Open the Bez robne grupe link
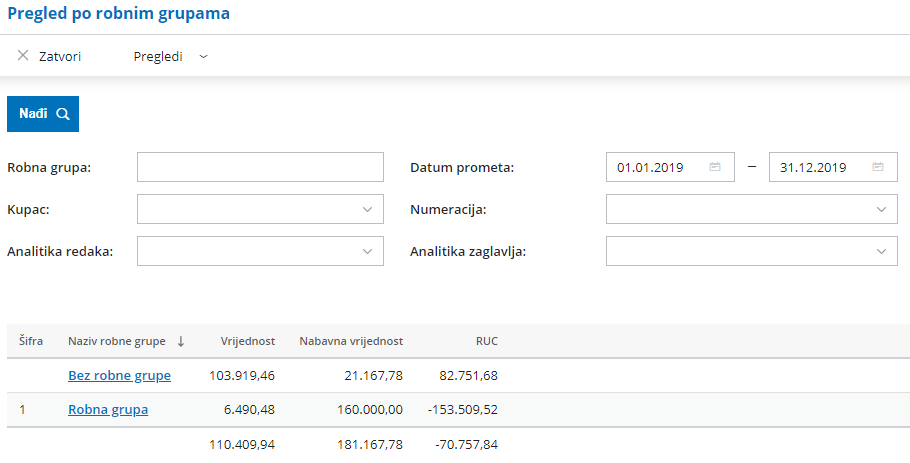The width and height of the screenshot is (910, 463). point(120,375)
